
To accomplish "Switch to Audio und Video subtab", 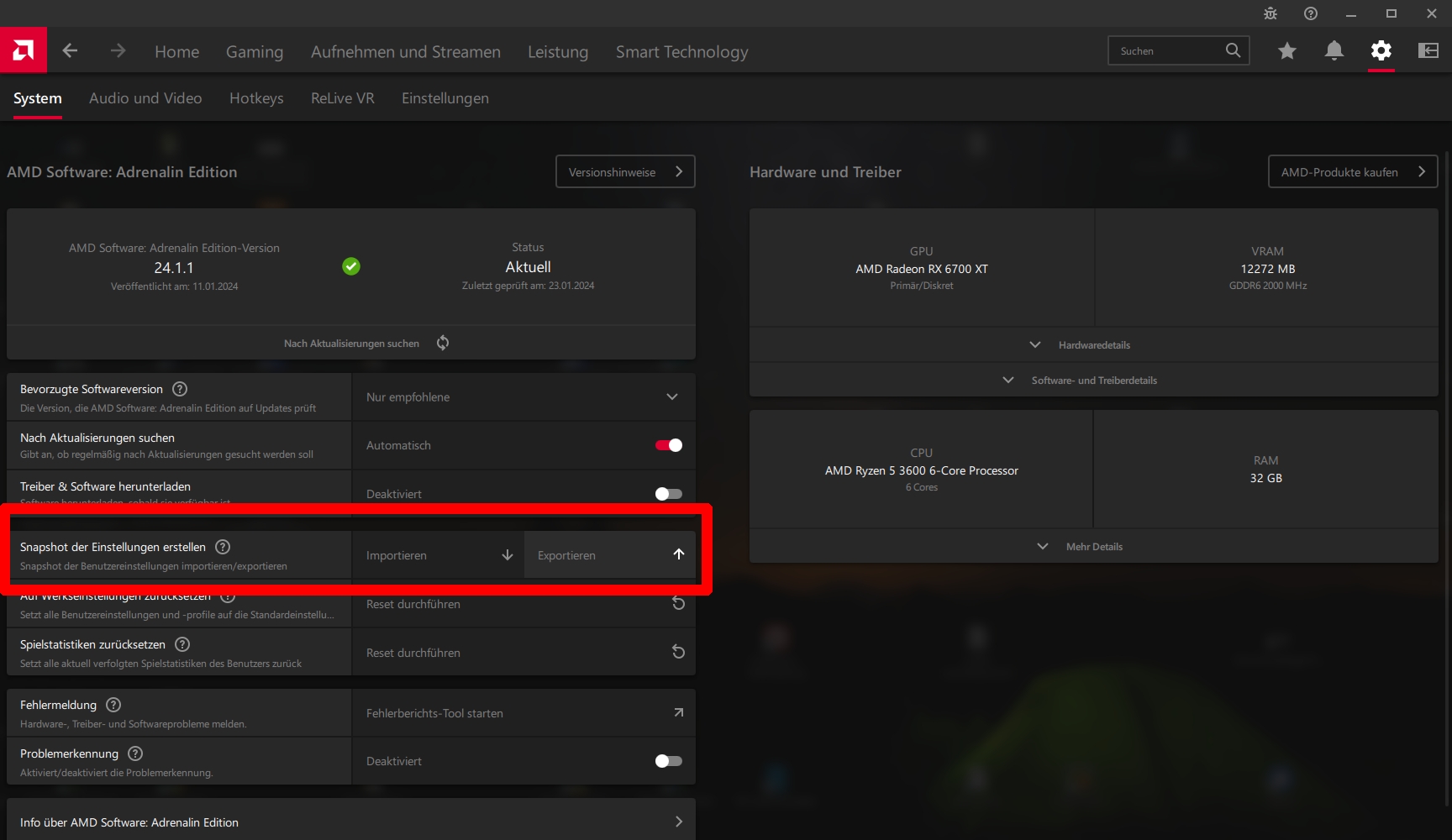I will pos(145,98).
